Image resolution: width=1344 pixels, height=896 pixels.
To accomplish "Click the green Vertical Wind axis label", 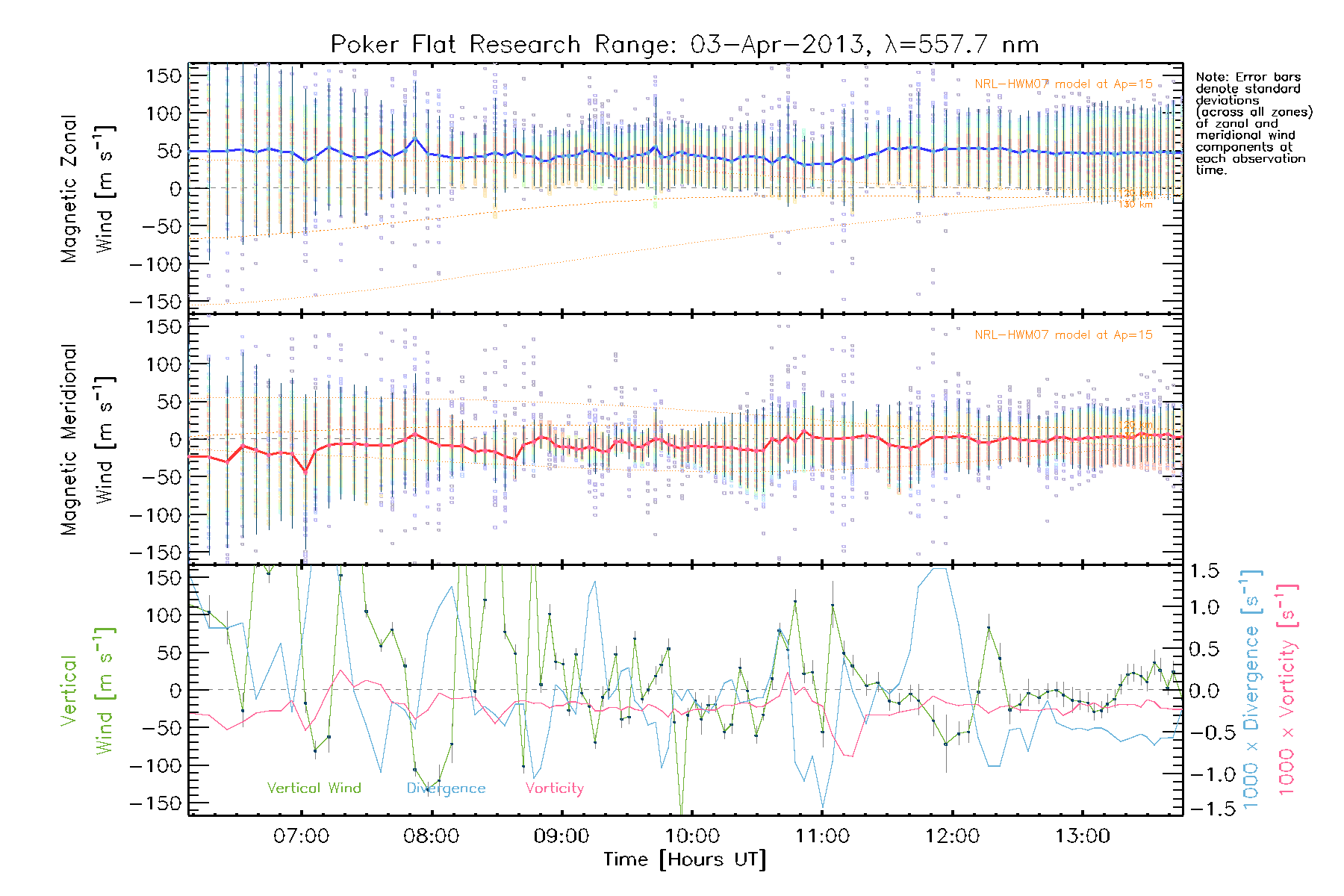I will 87,691.
